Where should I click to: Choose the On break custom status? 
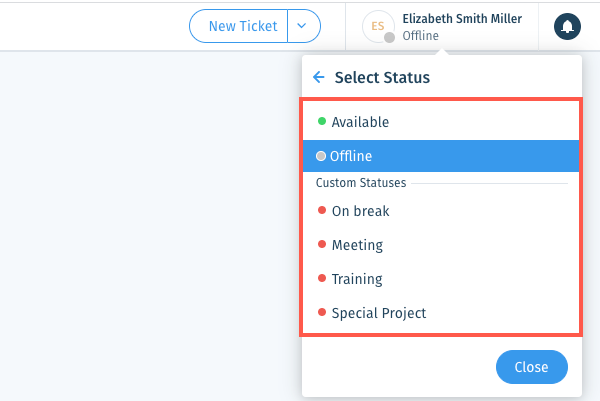point(441,211)
